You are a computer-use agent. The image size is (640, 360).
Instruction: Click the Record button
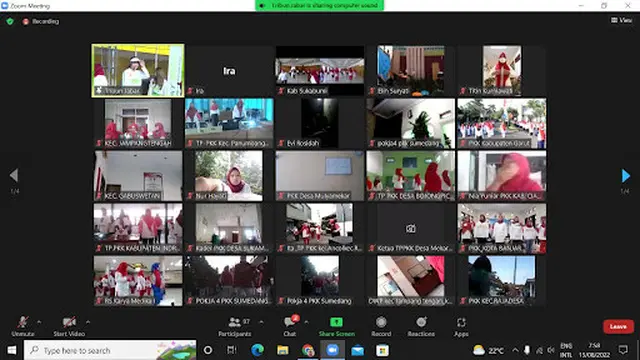[381, 327]
